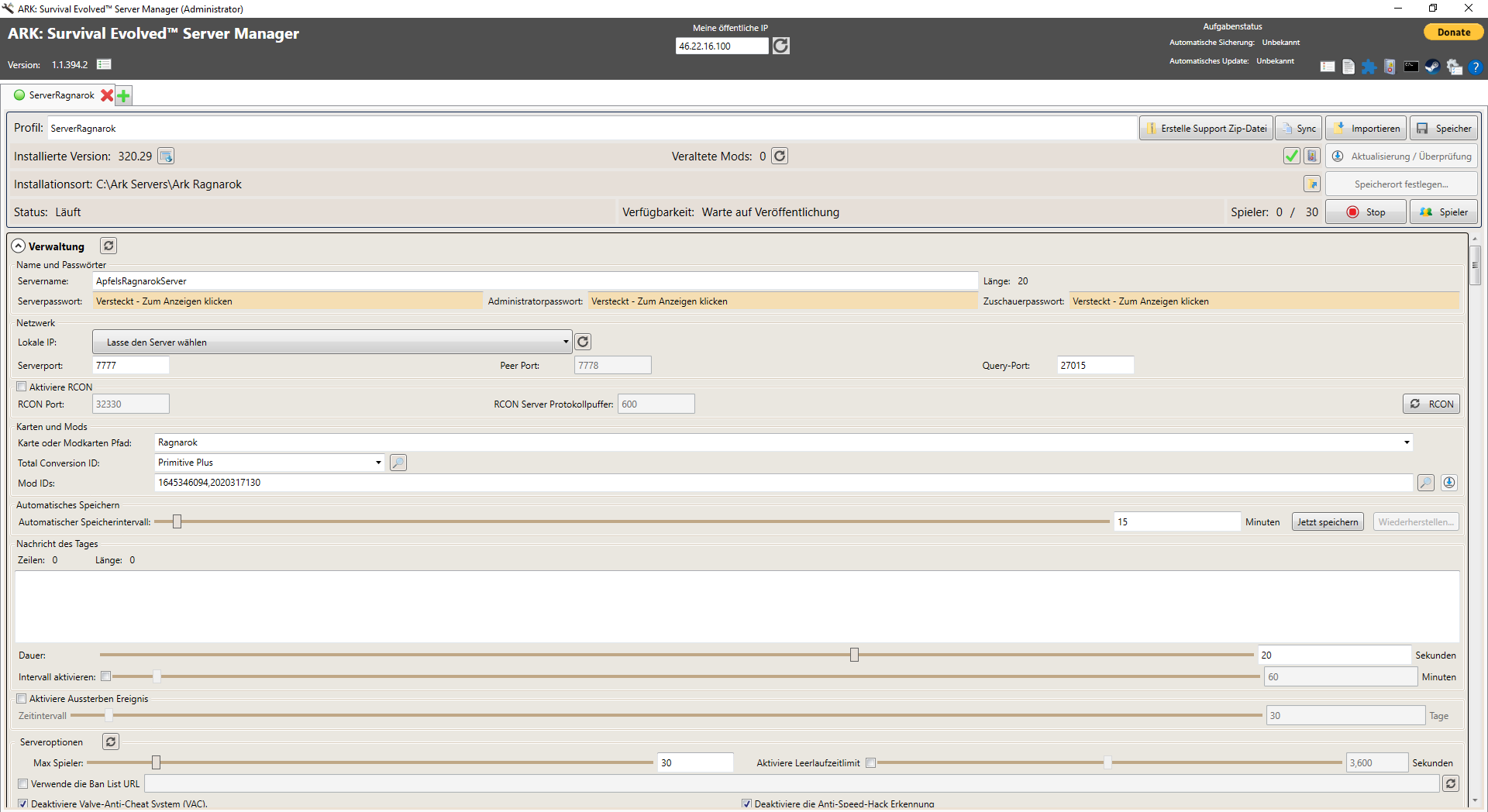The width and height of the screenshot is (1488, 812).
Task: Add a new server profile with plus
Action: click(123, 95)
